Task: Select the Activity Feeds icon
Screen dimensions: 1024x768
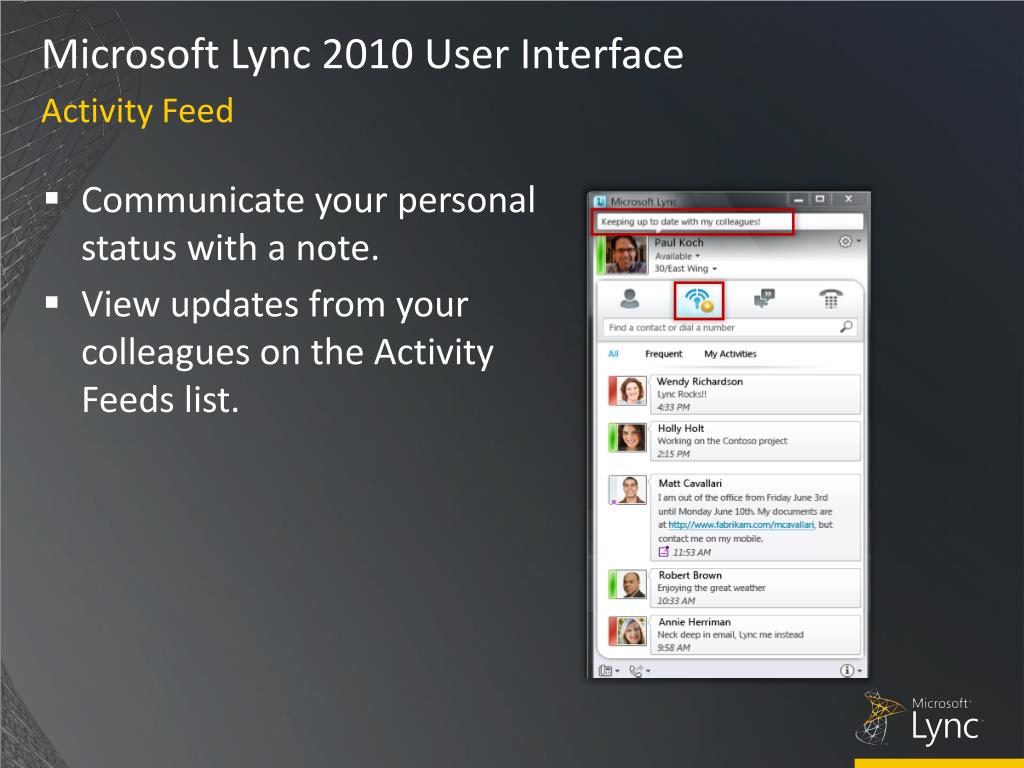Action: (699, 300)
